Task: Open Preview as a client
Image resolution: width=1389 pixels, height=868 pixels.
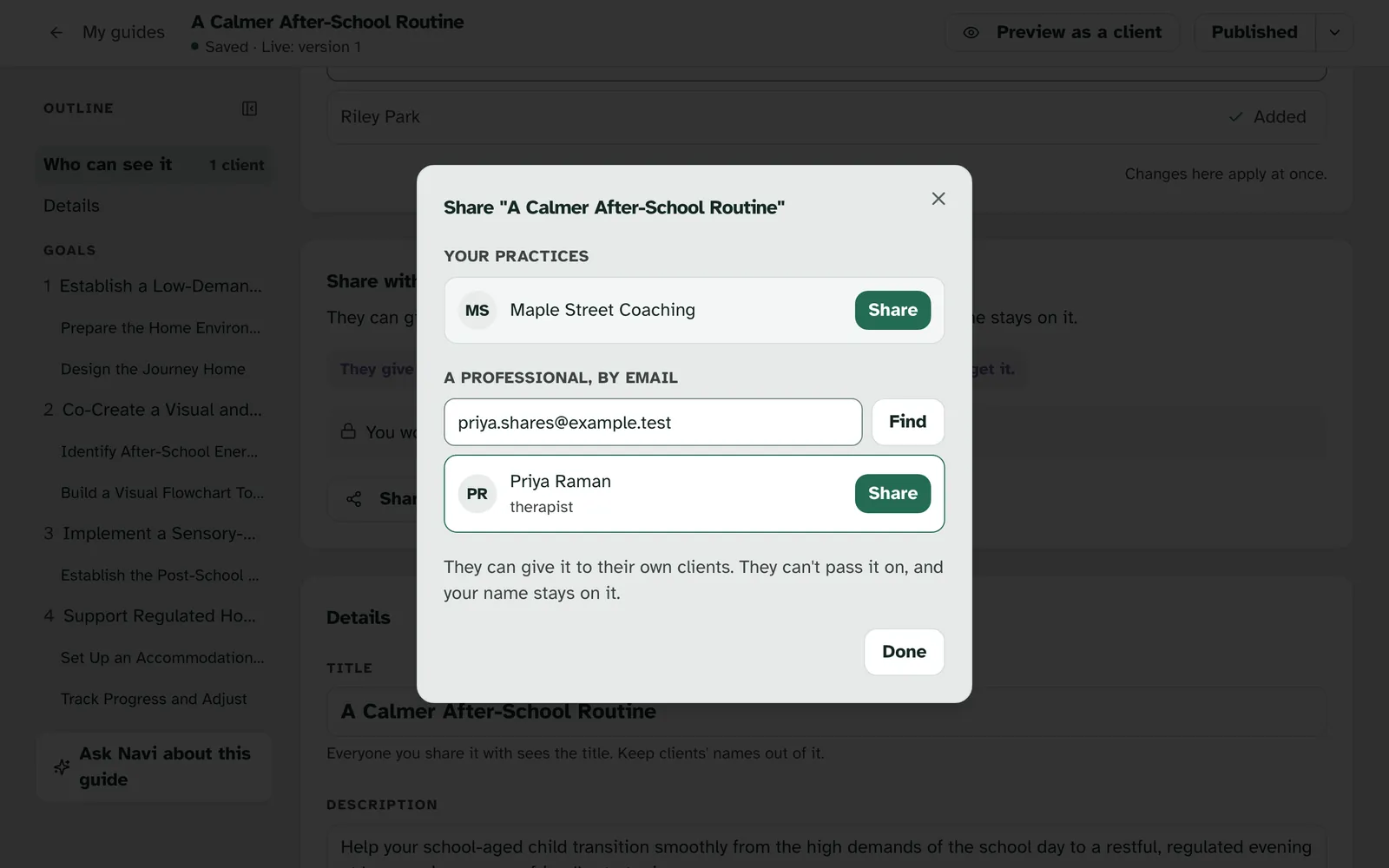Action: click(x=1062, y=32)
